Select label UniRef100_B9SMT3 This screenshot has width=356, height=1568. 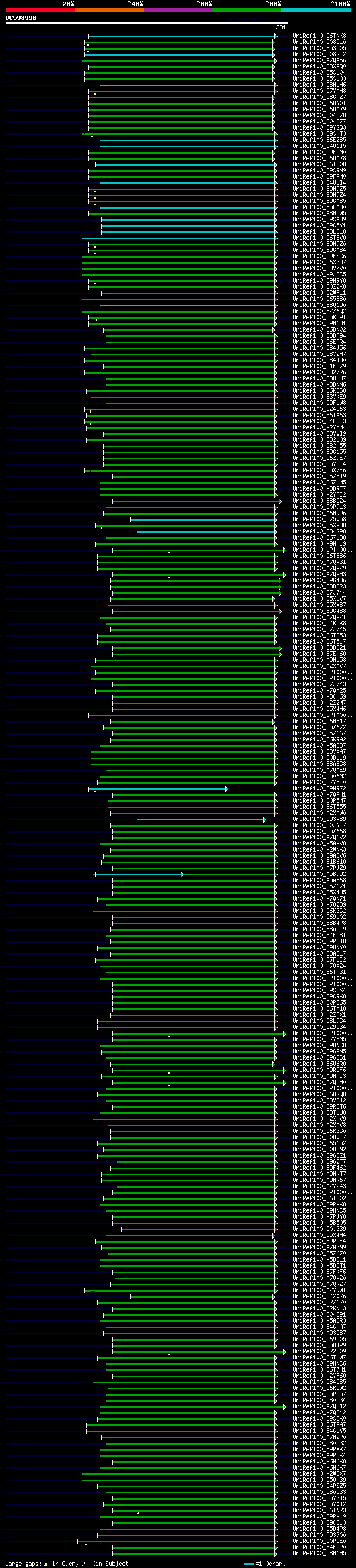pyautogui.click(x=319, y=134)
